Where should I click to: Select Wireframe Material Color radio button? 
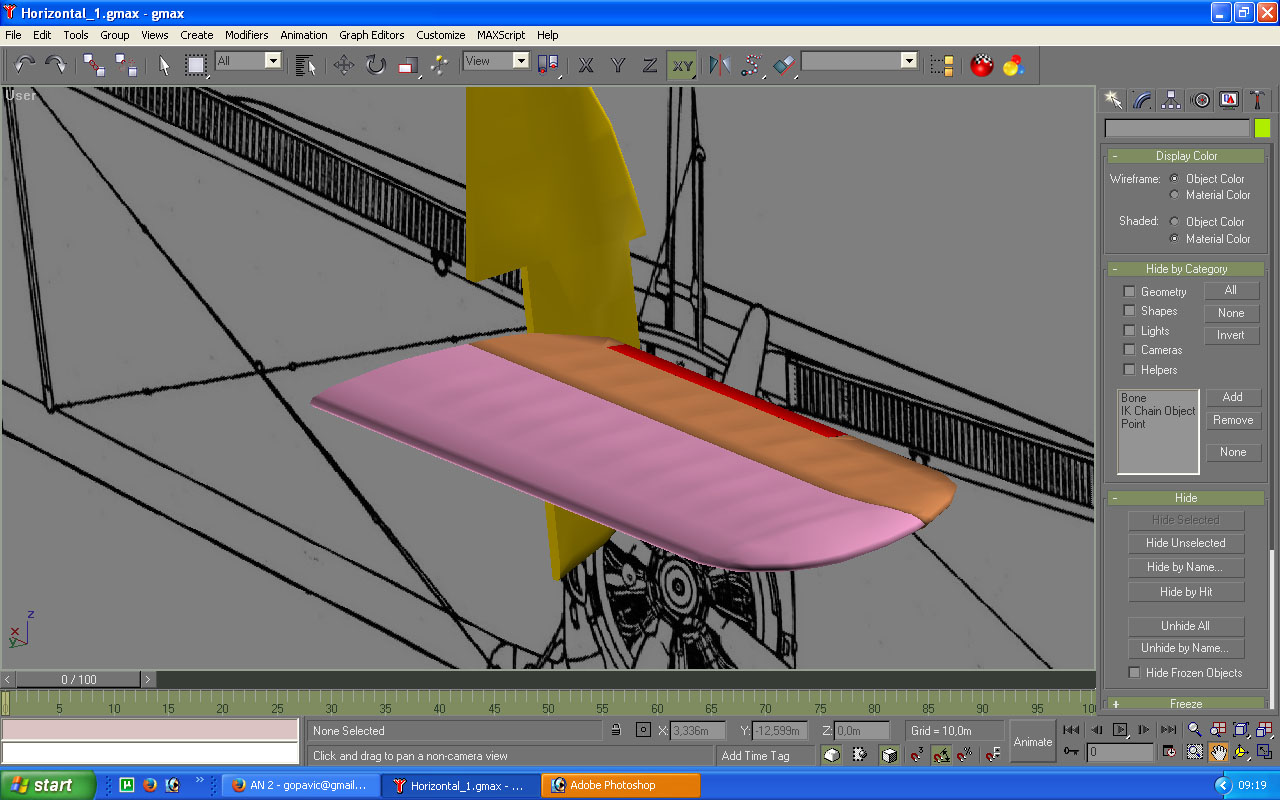(1175, 195)
